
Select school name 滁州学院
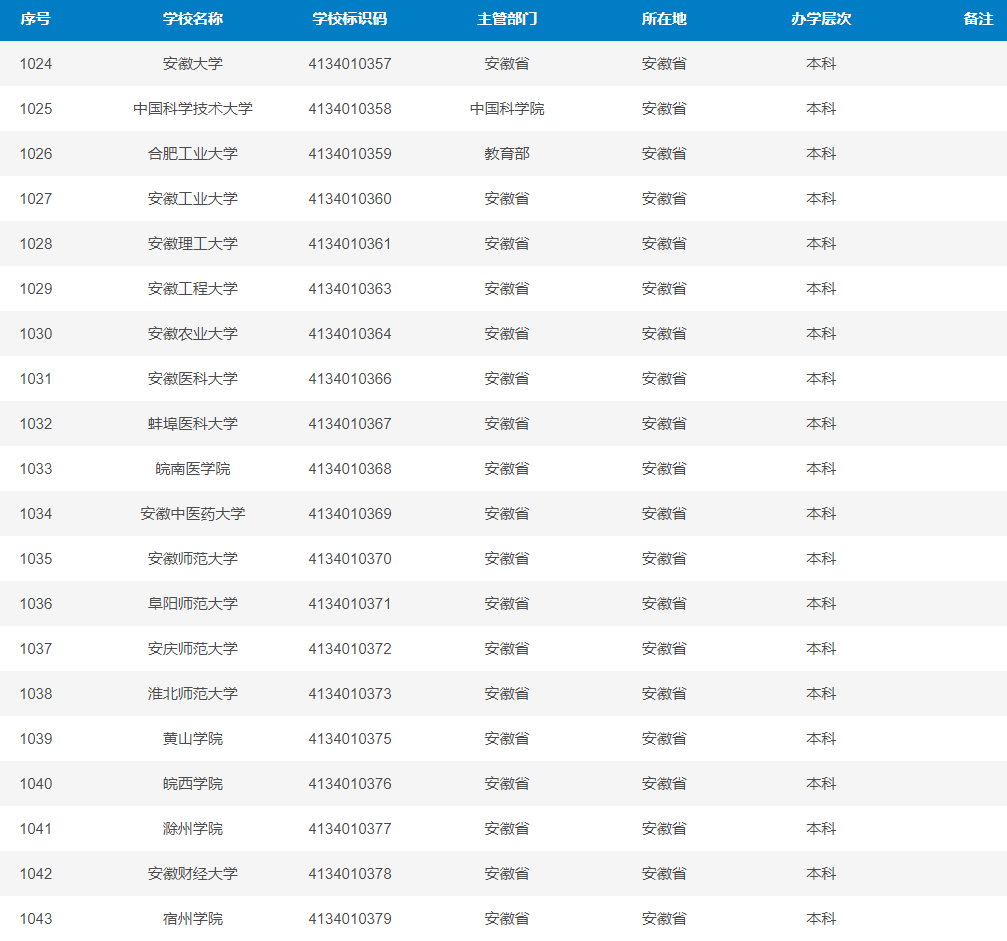(193, 829)
